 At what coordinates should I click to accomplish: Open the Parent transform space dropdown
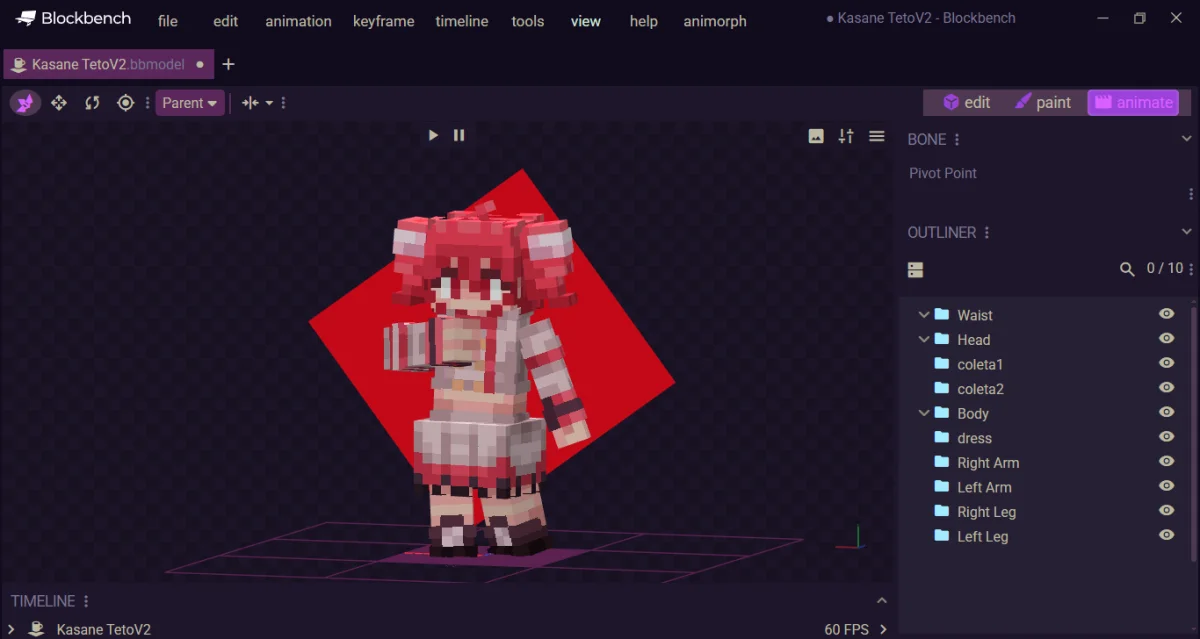190,102
